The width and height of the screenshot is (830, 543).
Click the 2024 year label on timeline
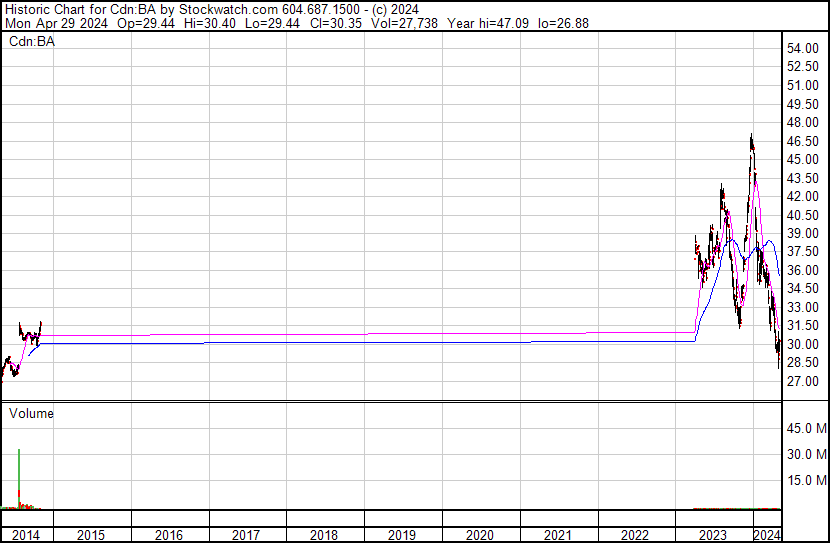click(x=766, y=535)
